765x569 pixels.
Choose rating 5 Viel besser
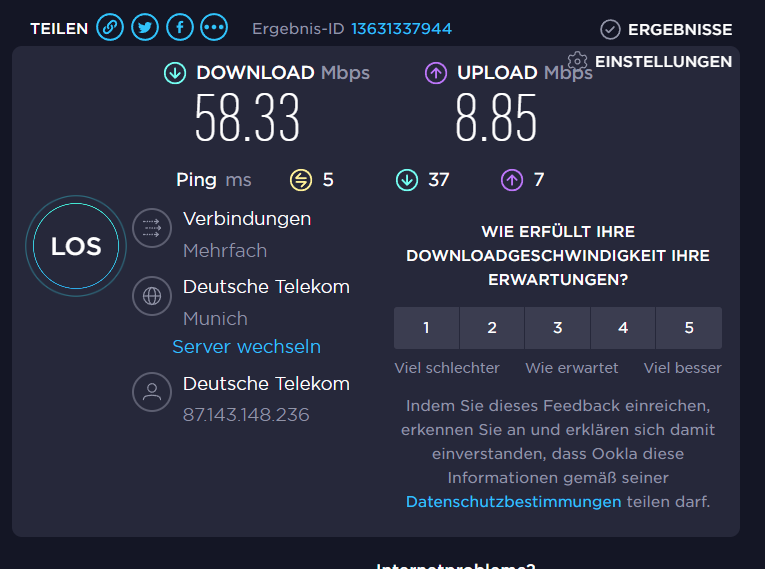(688, 328)
